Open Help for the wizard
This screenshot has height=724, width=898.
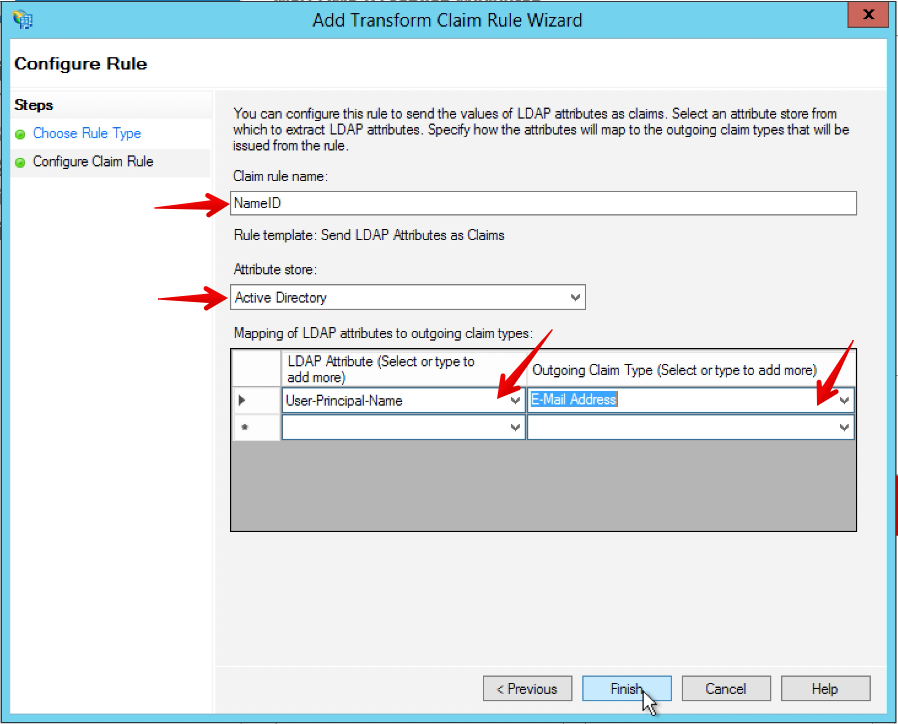tap(825, 688)
